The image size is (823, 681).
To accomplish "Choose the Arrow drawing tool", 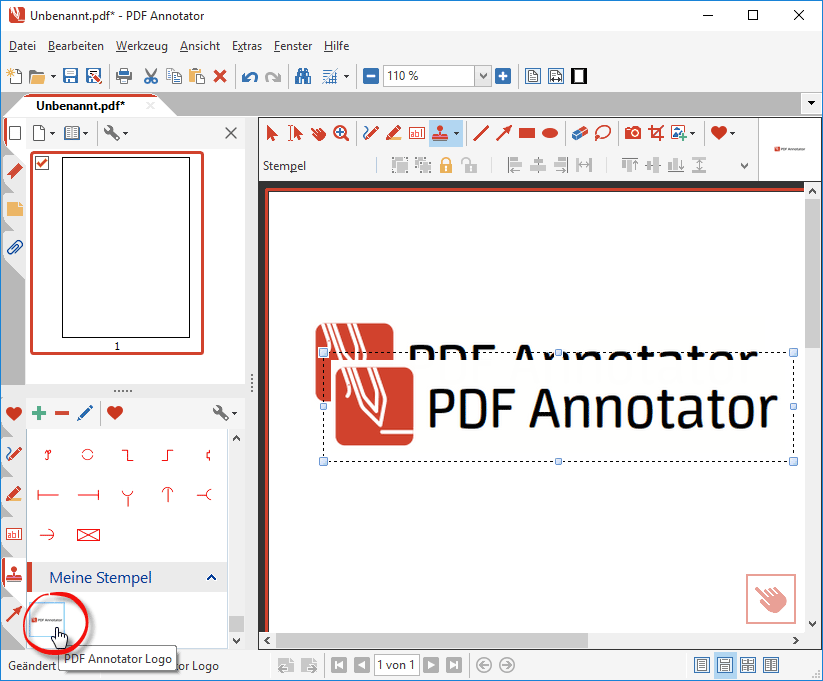I will click(x=504, y=133).
